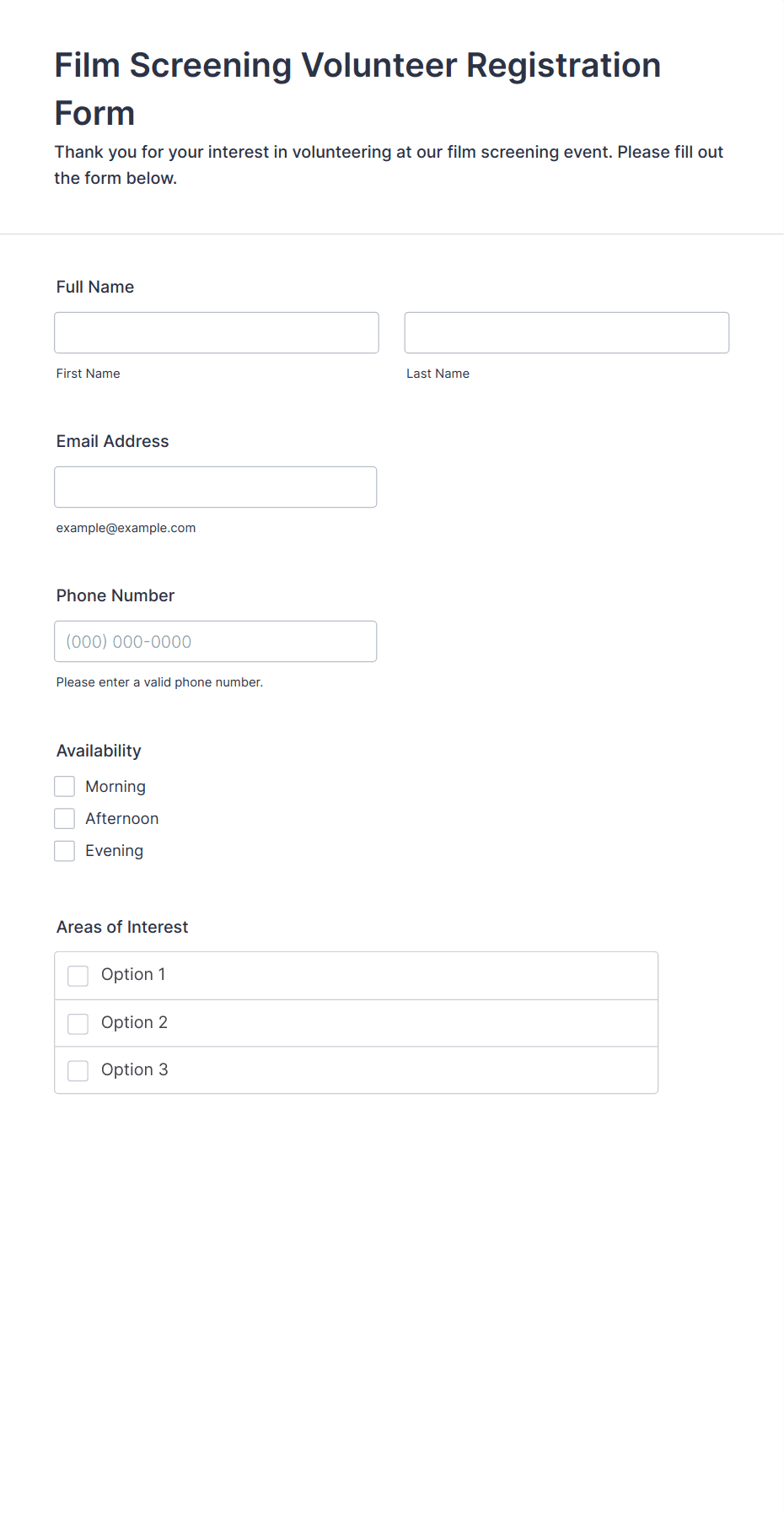Check the Option 1 box
Viewport: 784px width, 1513px height.
pos(78,976)
